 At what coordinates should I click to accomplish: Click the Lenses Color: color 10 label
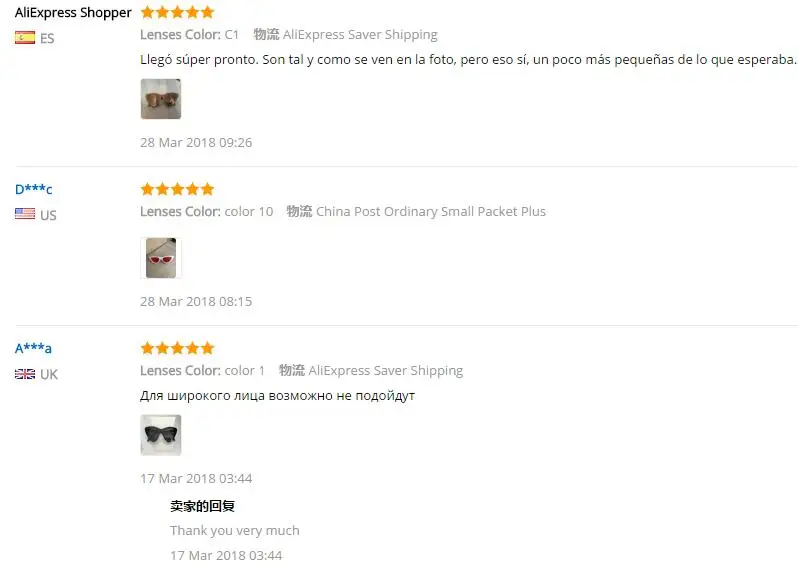(x=207, y=211)
